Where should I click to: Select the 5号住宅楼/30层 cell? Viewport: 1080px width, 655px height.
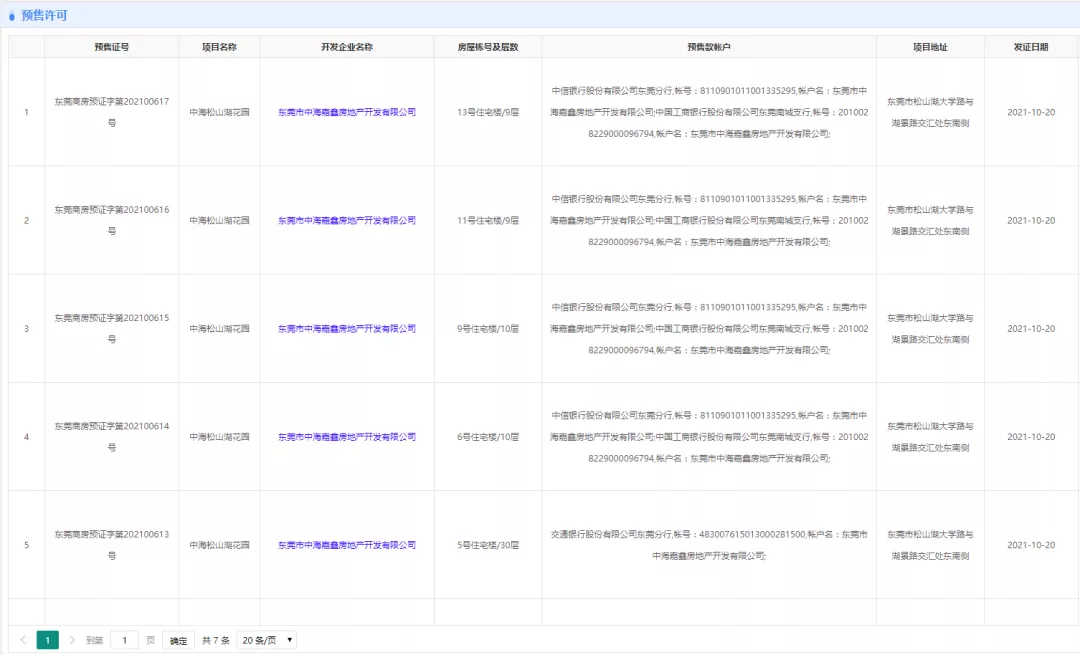488,545
